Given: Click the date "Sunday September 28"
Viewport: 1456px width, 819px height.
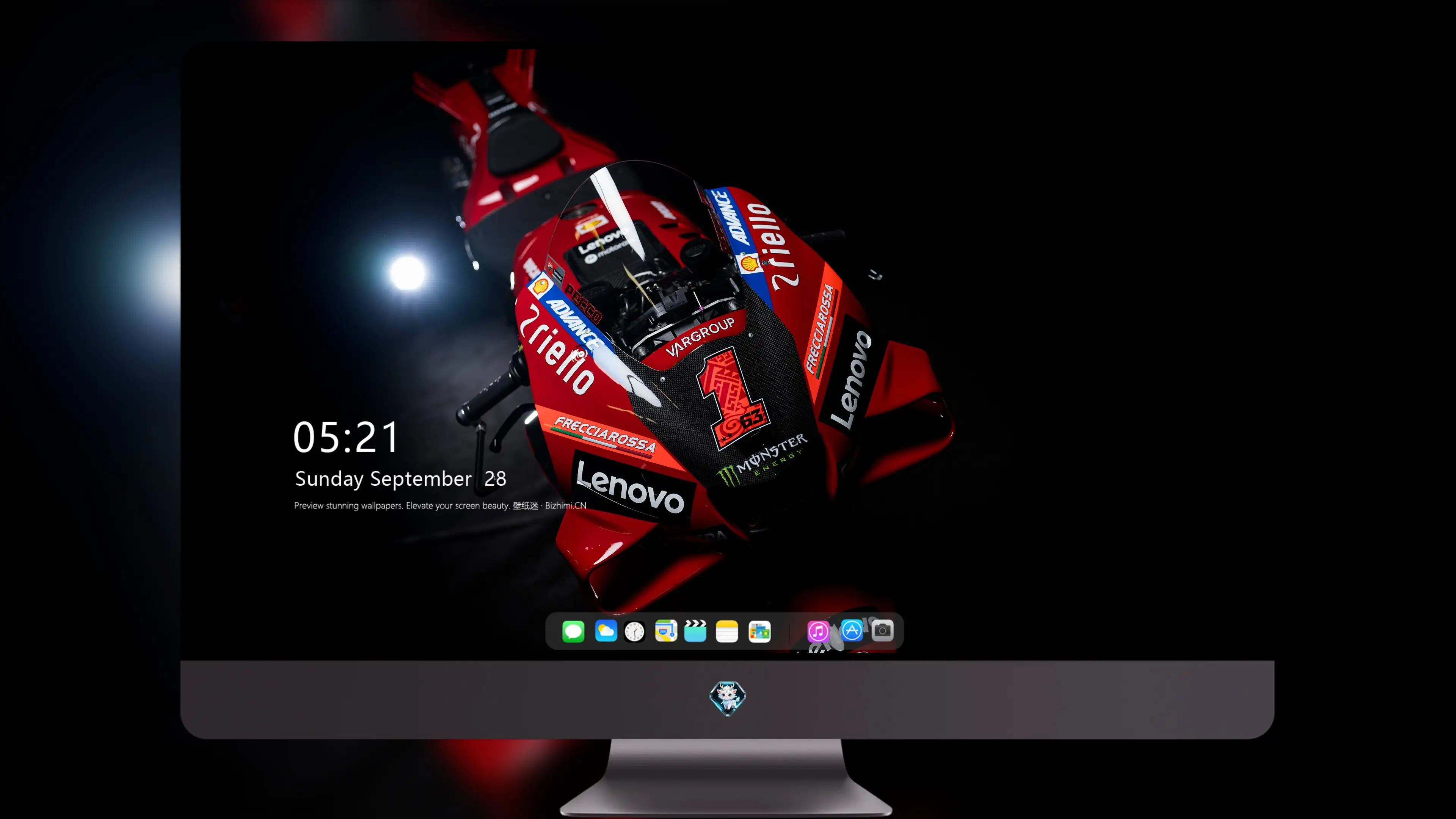Looking at the screenshot, I should (x=401, y=479).
